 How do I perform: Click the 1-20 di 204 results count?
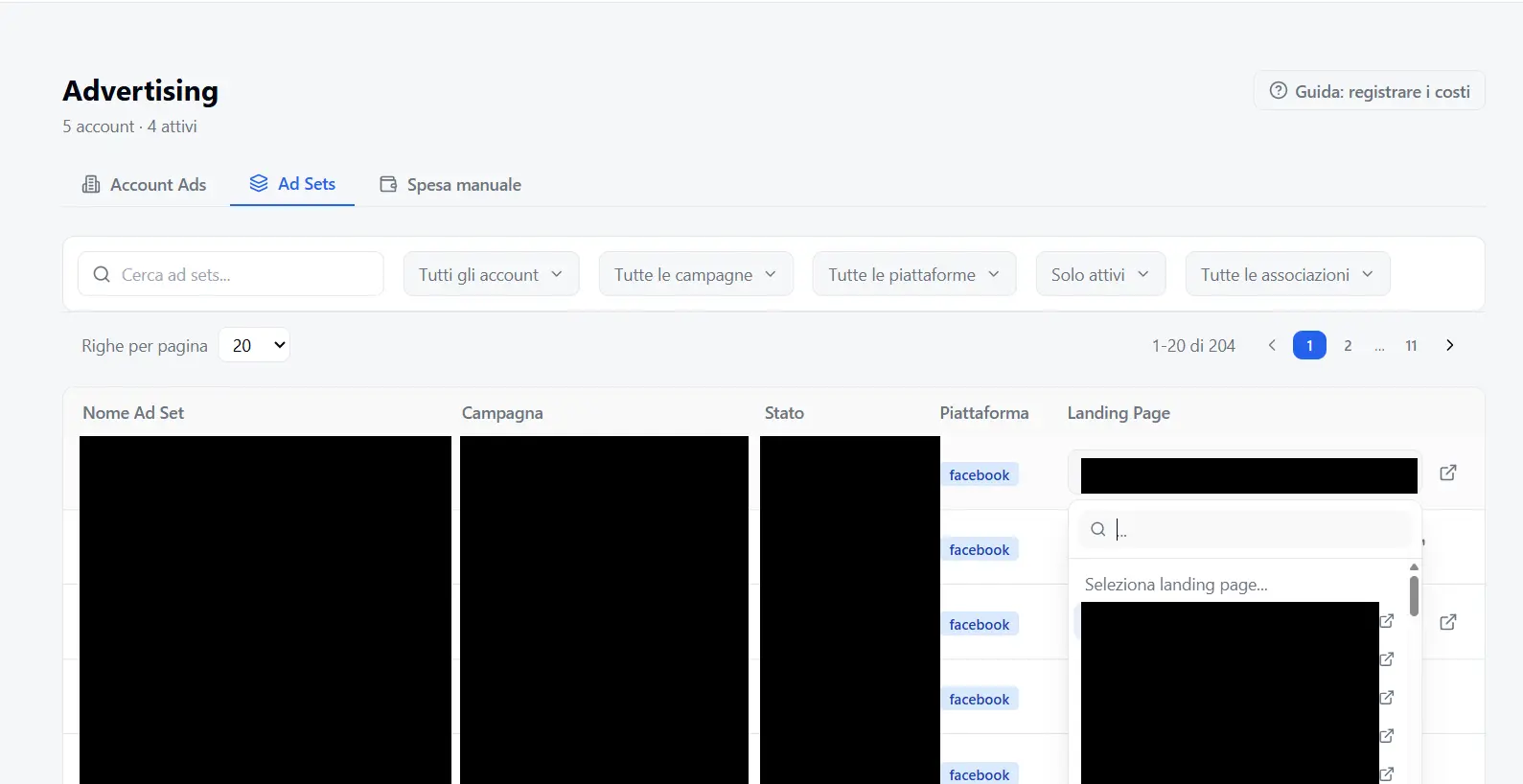(1193, 346)
